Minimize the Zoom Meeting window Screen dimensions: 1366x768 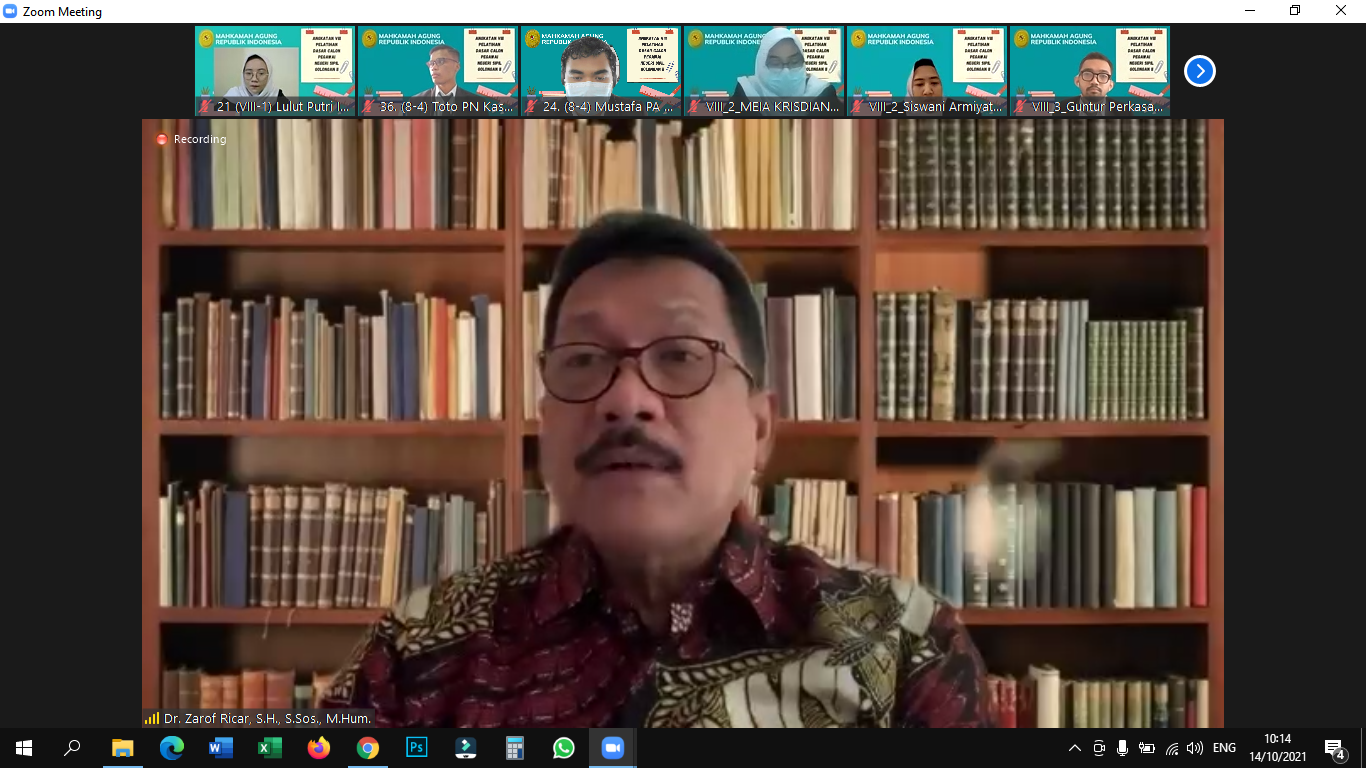coord(1249,11)
